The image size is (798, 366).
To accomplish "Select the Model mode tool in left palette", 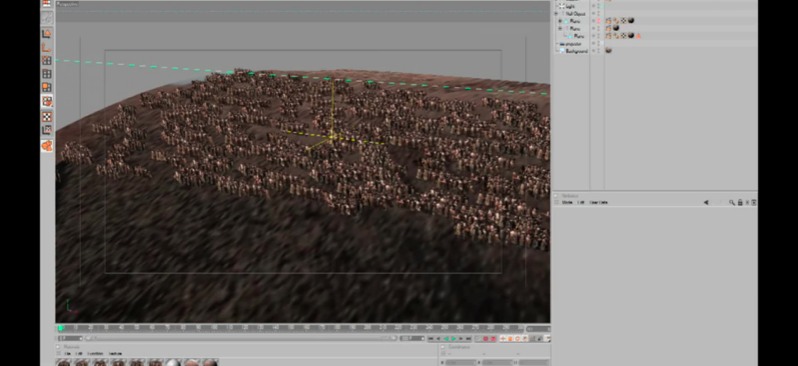I will coord(47,34).
